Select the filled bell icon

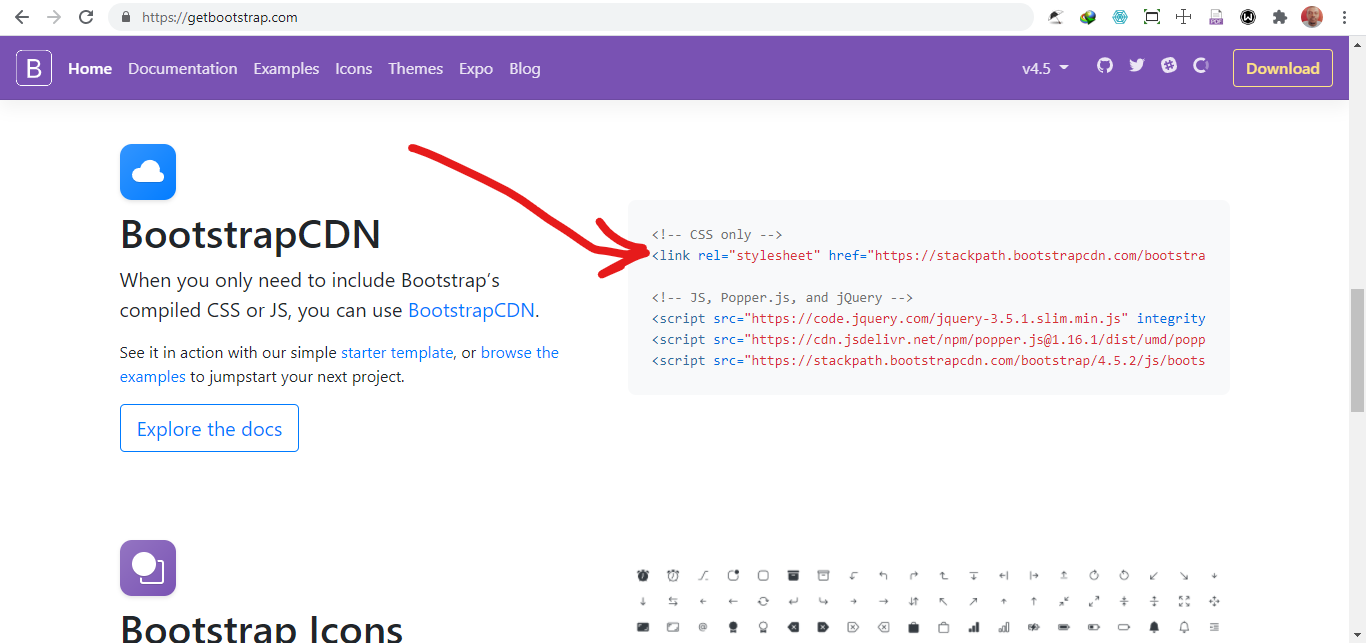[1154, 627]
